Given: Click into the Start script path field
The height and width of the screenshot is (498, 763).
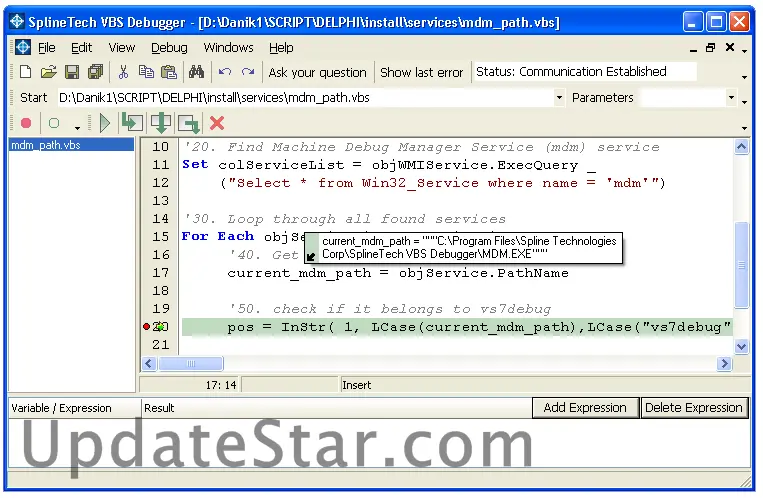Looking at the screenshot, I should (306, 98).
